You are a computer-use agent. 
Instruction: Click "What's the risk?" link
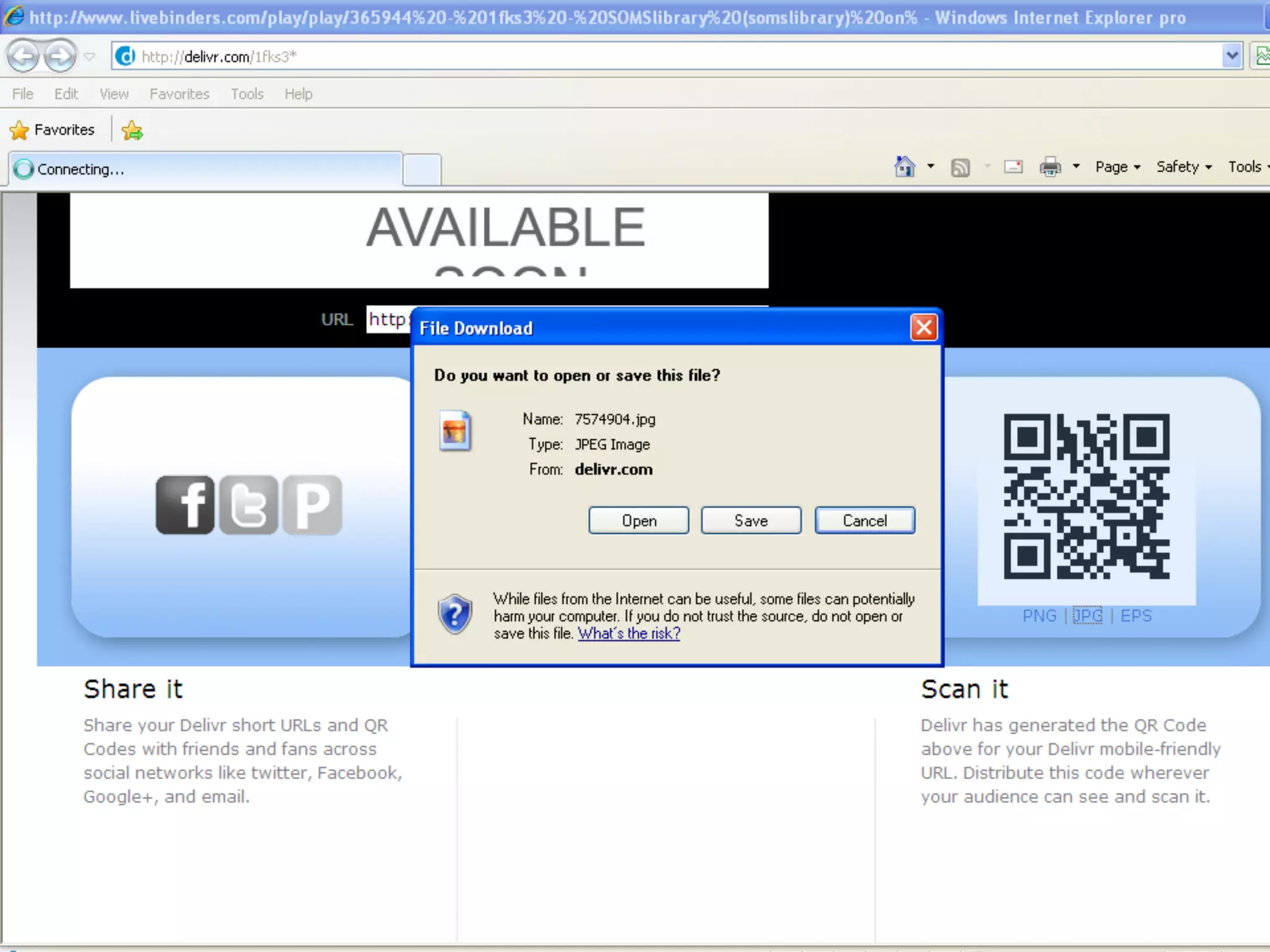(629, 633)
